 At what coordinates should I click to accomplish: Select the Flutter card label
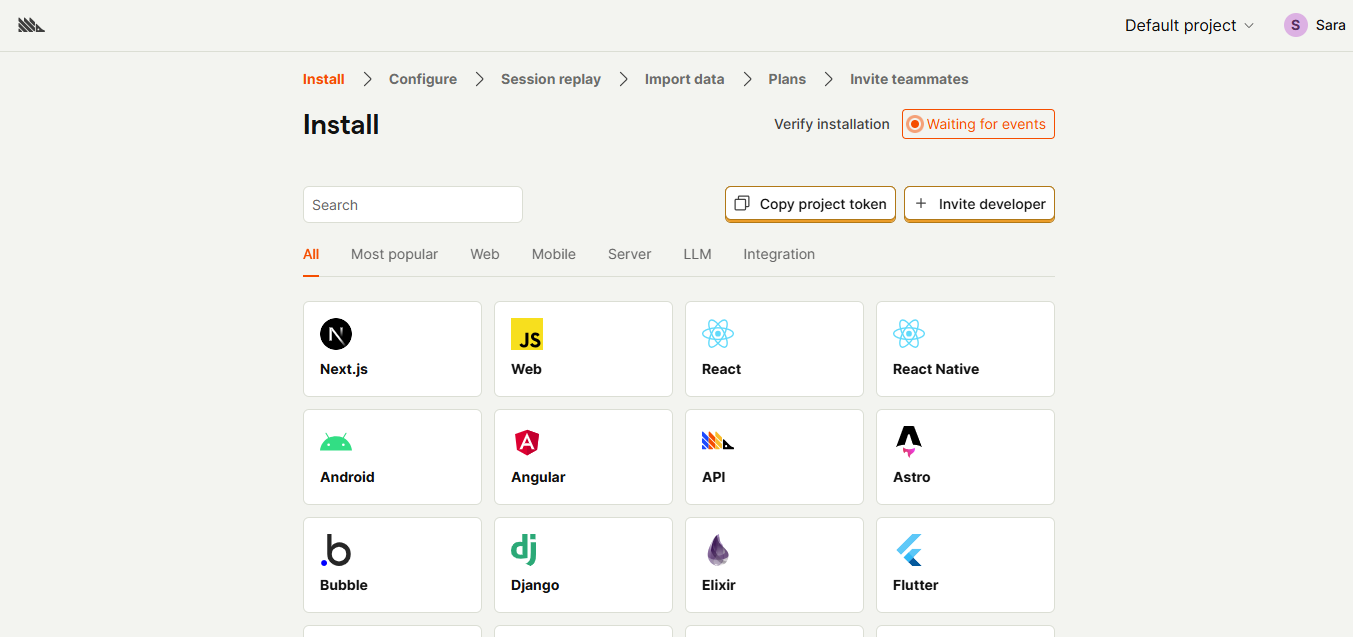[x=916, y=585]
